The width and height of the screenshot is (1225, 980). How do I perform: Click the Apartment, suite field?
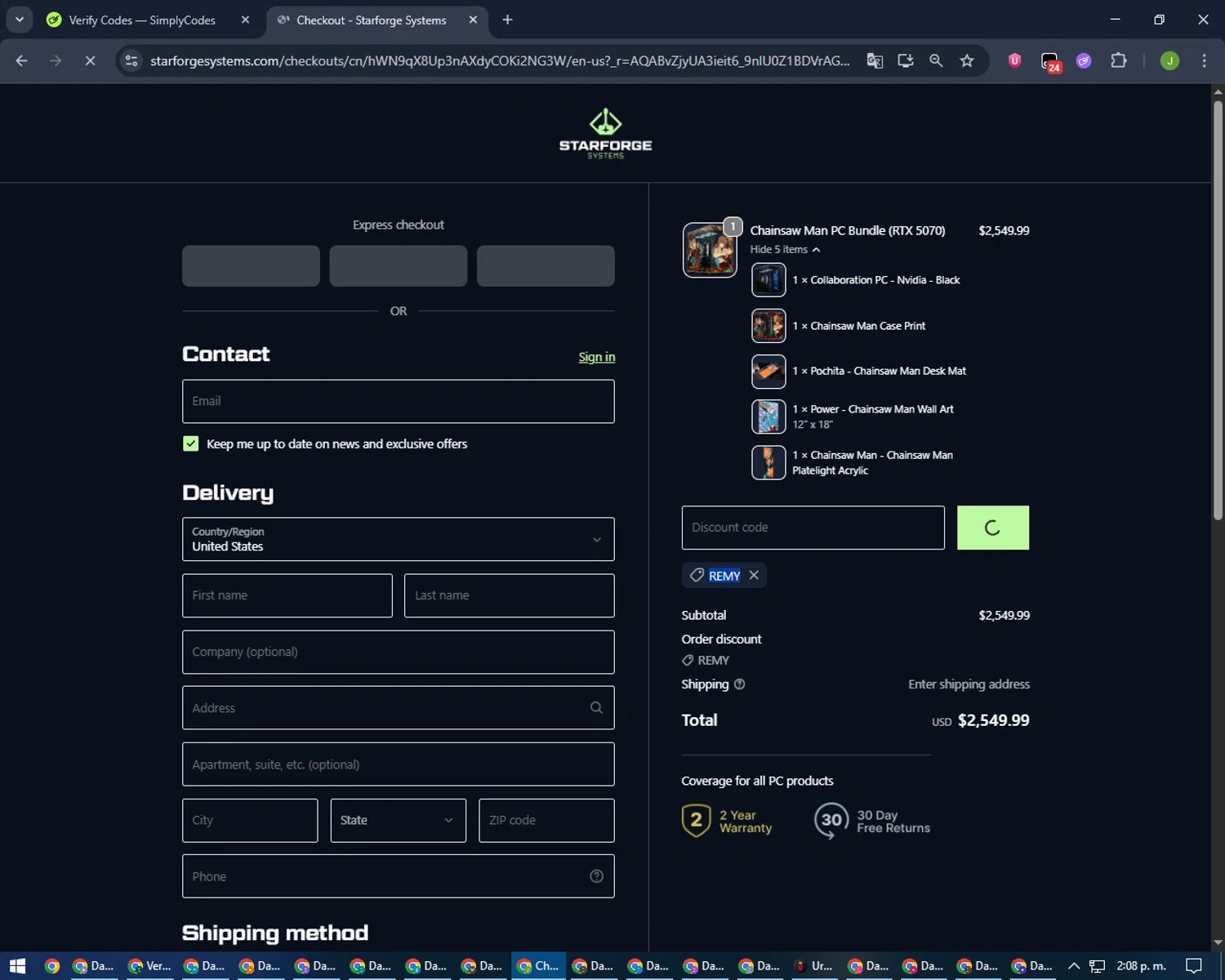398,764
